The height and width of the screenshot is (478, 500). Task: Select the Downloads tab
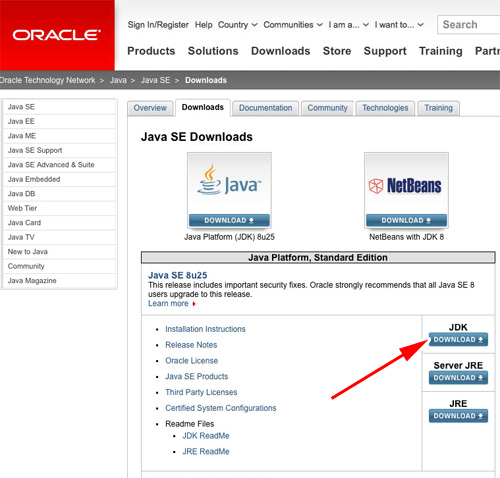click(203, 107)
